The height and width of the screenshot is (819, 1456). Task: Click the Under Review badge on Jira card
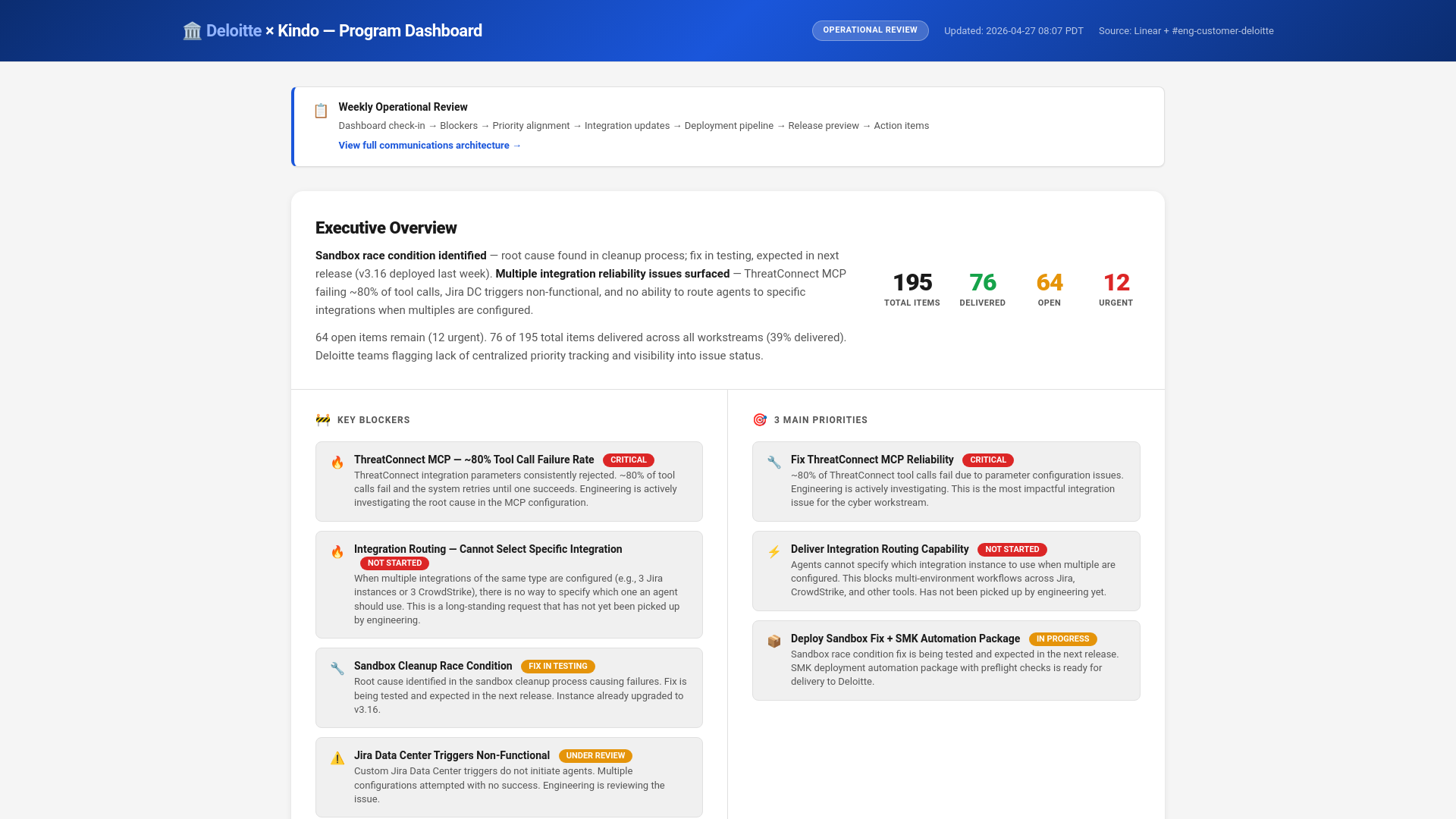click(x=595, y=756)
